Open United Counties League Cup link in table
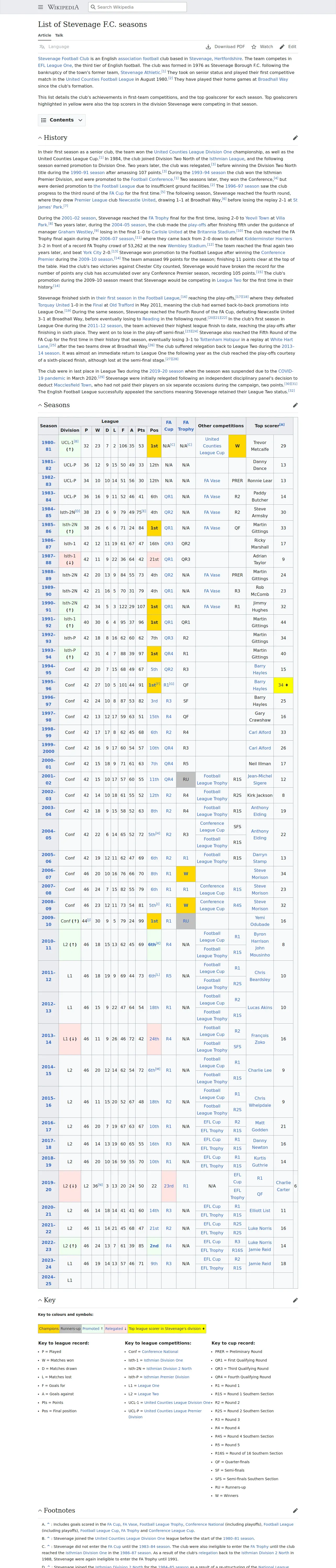Screen dimensions: 336x1568 coord(212,446)
